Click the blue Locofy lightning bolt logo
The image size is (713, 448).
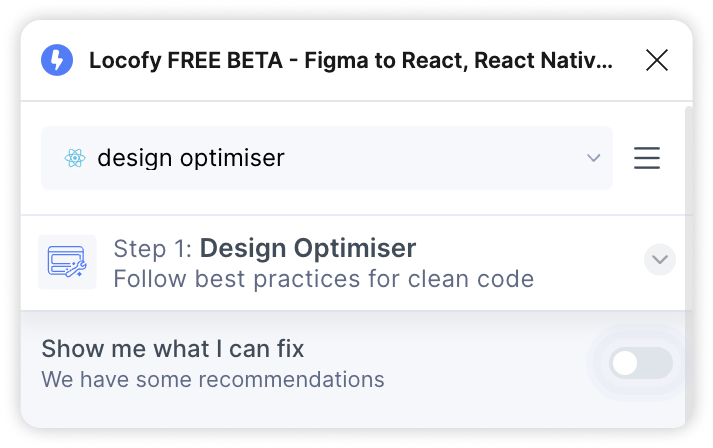pos(57,60)
